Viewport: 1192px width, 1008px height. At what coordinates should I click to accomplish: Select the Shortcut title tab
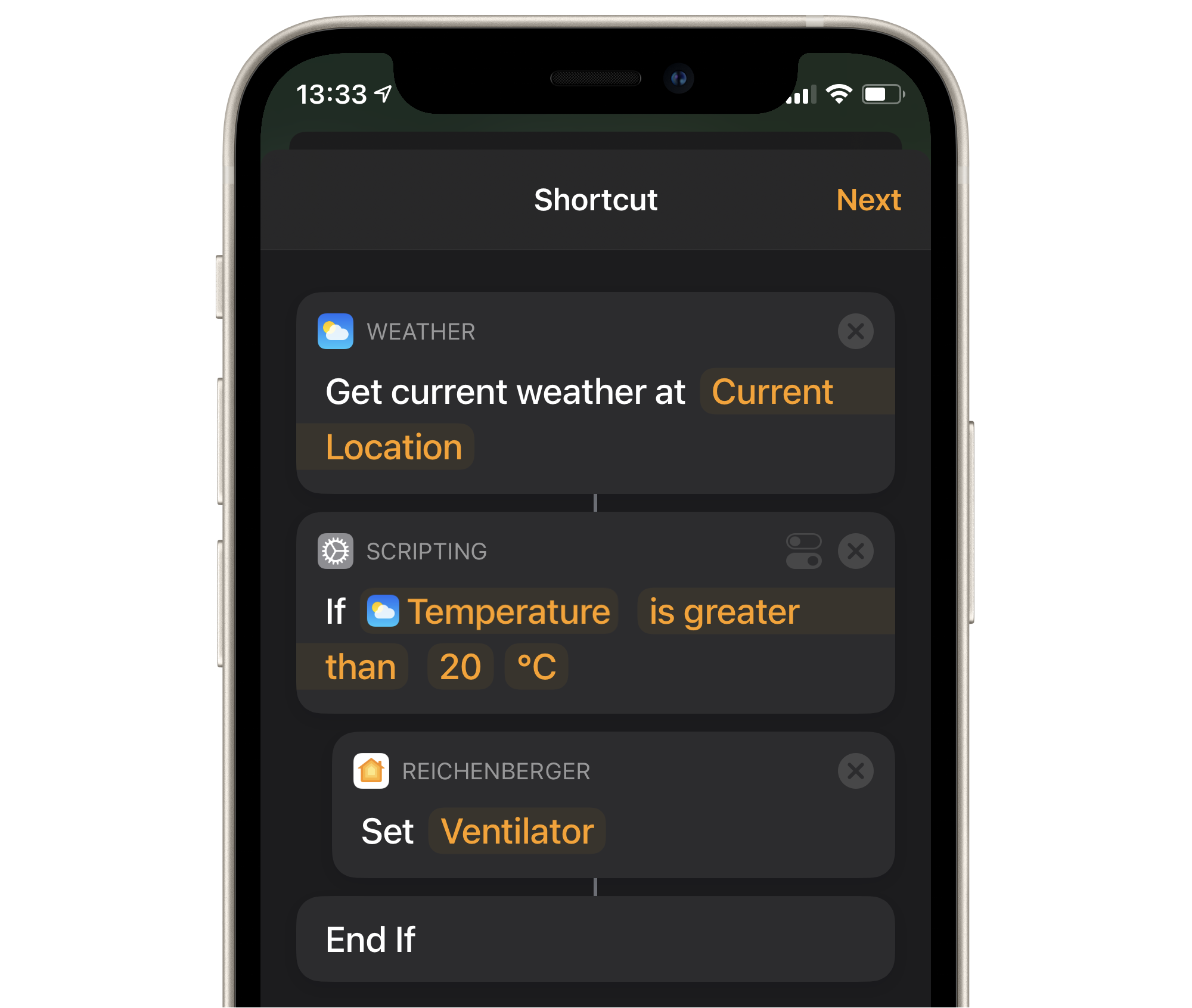click(x=596, y=200)
